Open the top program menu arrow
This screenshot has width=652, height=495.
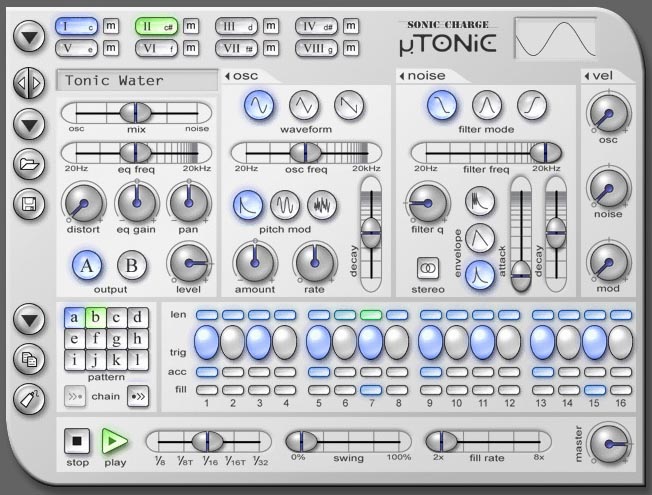[x=29, y=37]
